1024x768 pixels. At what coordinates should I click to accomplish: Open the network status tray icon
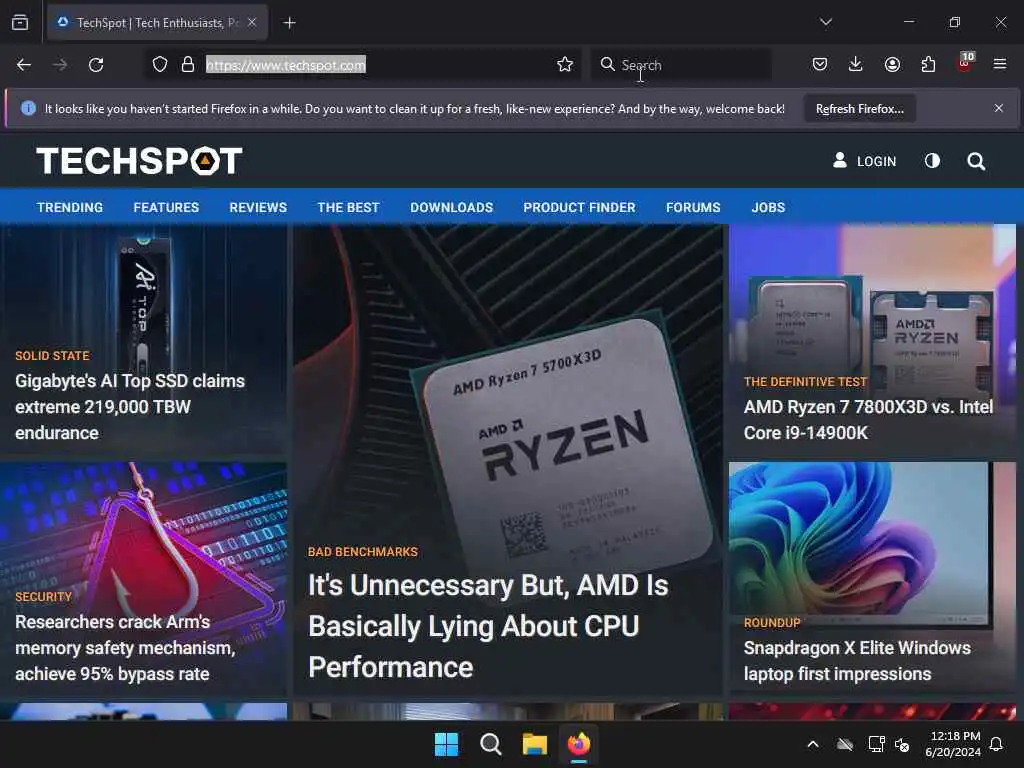click(876, 744)
